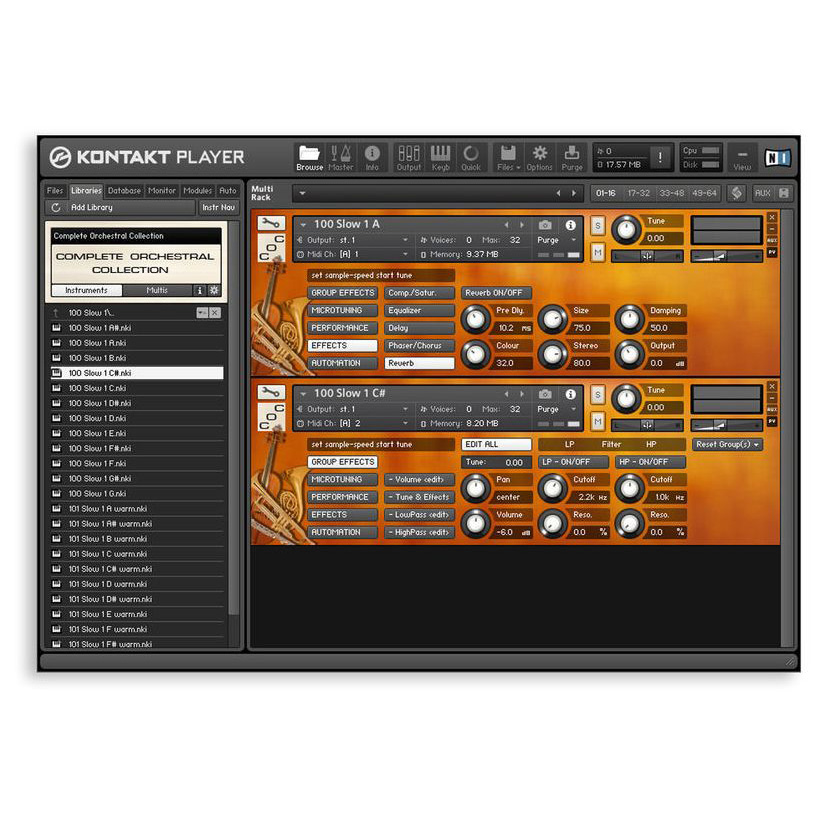Remove the 100 Slow 1 C# instrument
820x820 pixels.
(772, 386)
